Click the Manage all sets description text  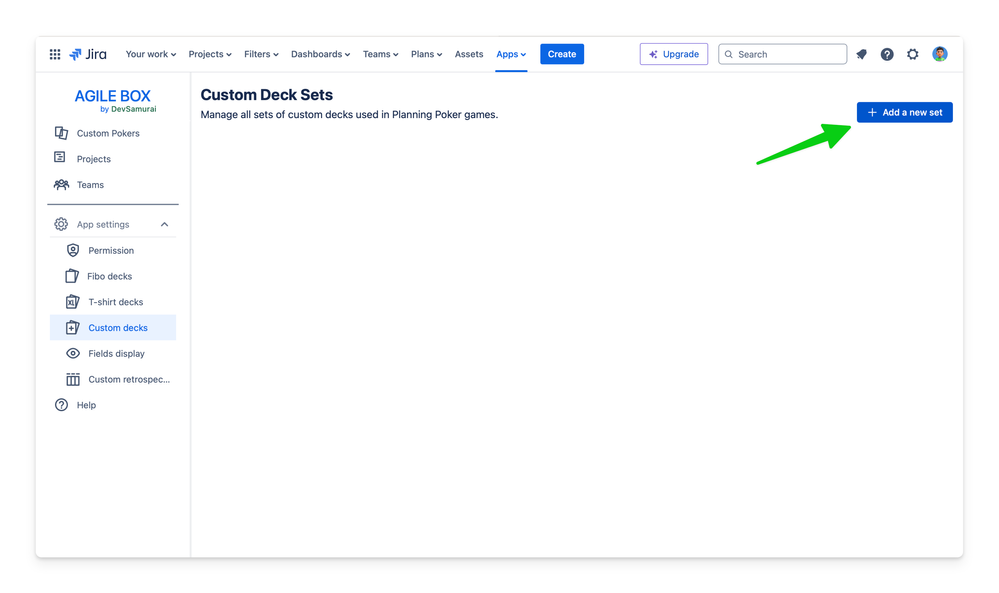(x=349, y=115)
